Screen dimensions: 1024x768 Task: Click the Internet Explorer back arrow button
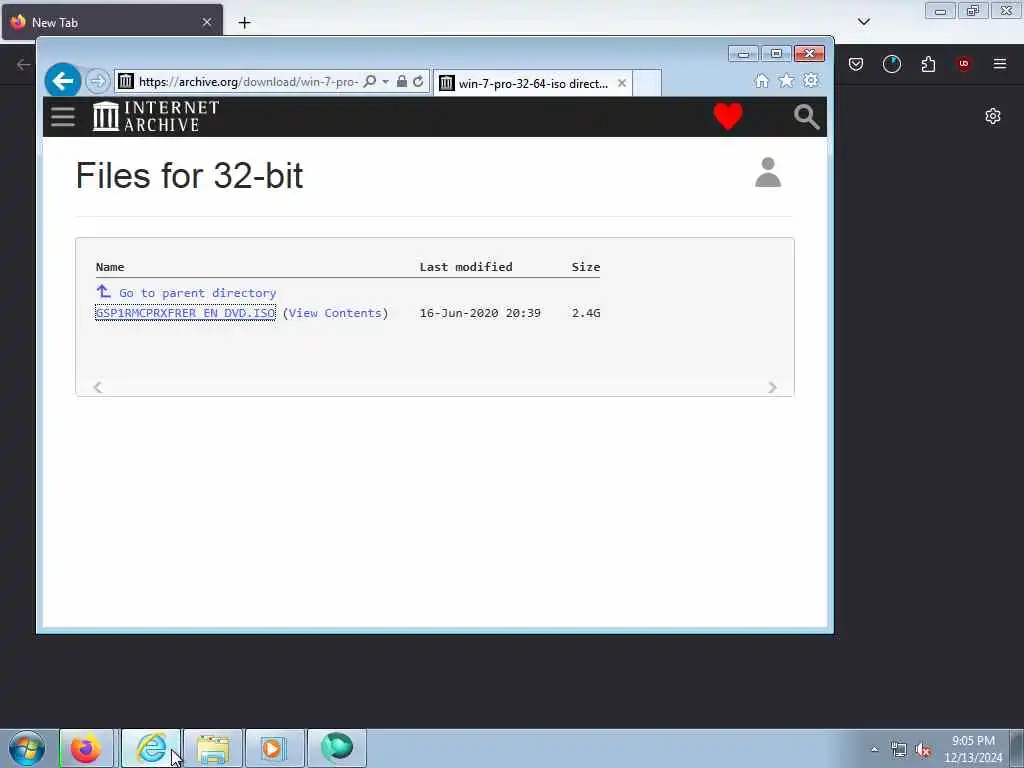pyautogui.click(x=63, y=81)
